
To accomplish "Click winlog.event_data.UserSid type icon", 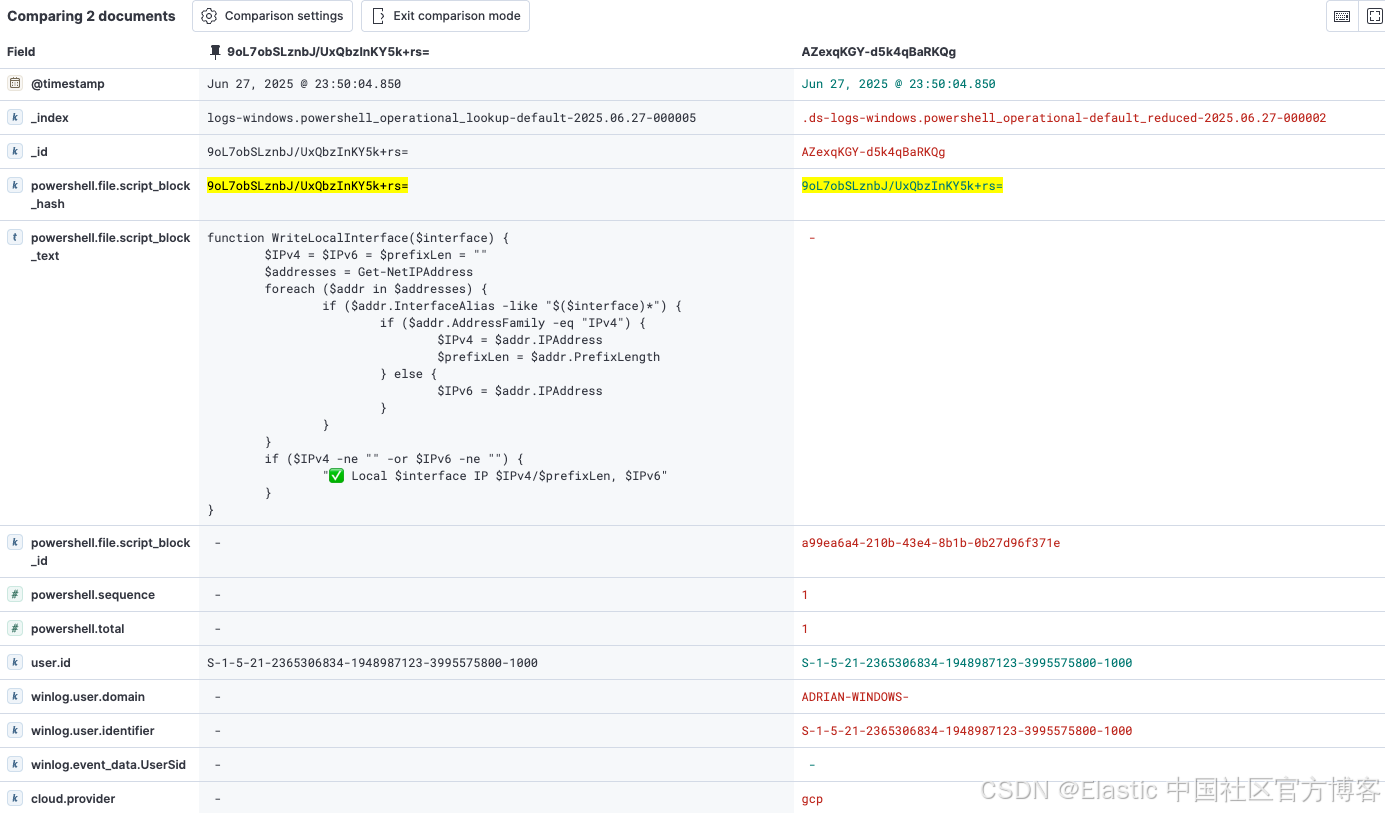I will pos(15,764).
